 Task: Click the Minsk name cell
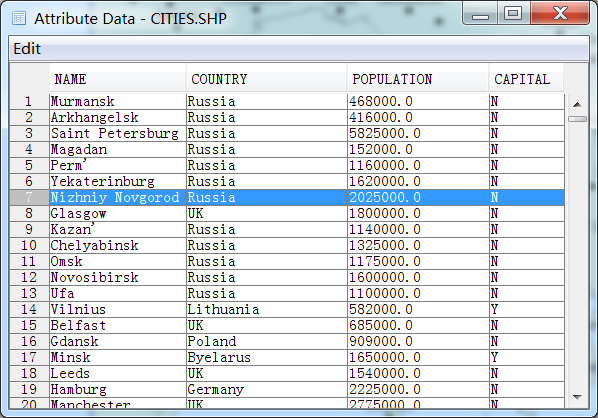(x=118, y=358)
